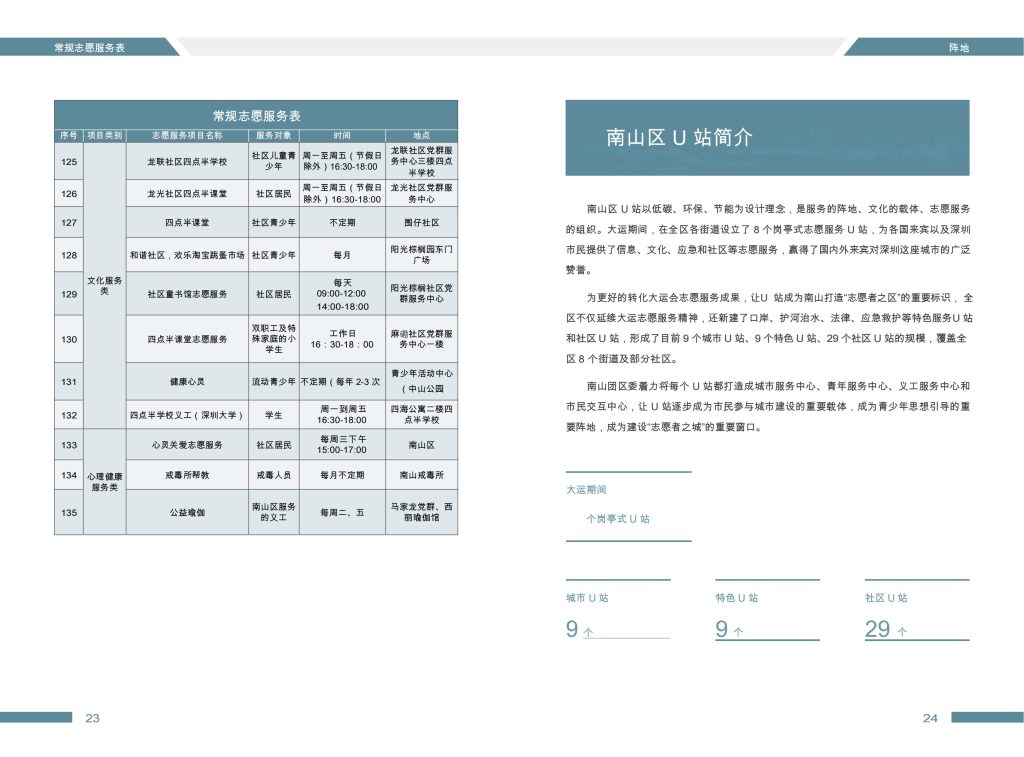Click the '四海公寓二楼四点半学校' location cell
This screenshot has width=1024, height=757.
(421, 415)
